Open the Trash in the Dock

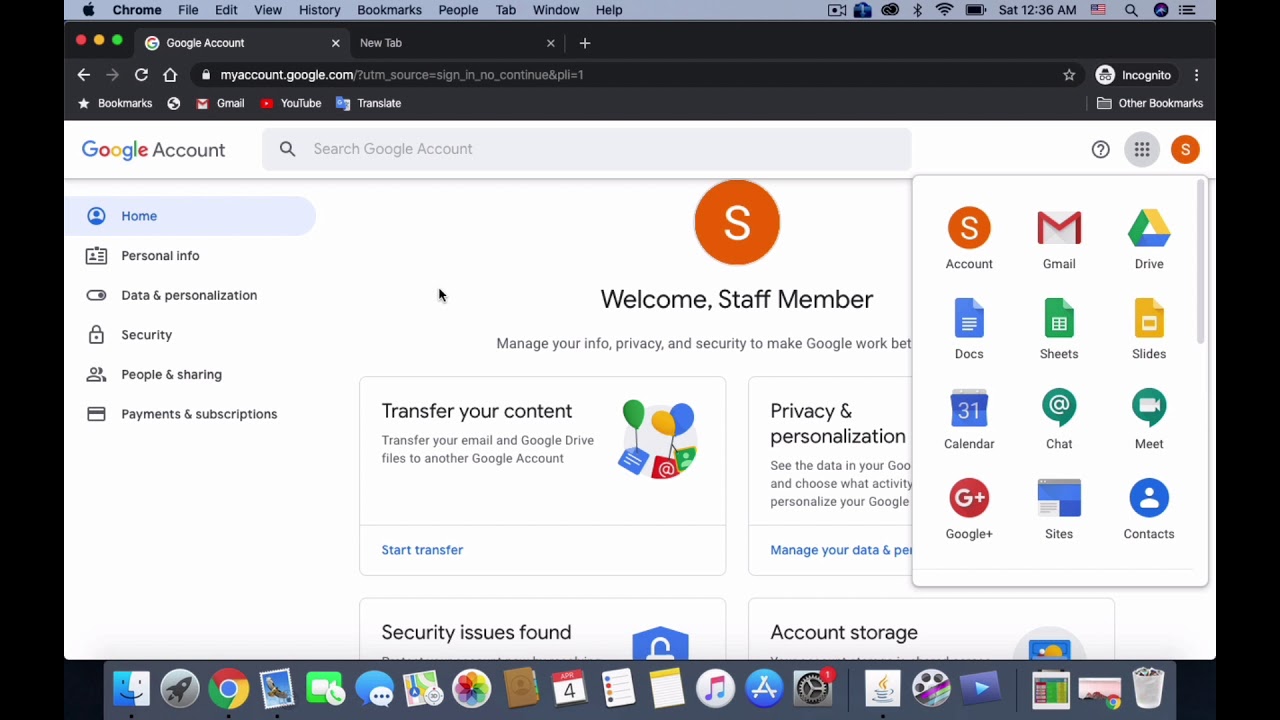point(1148,689)
